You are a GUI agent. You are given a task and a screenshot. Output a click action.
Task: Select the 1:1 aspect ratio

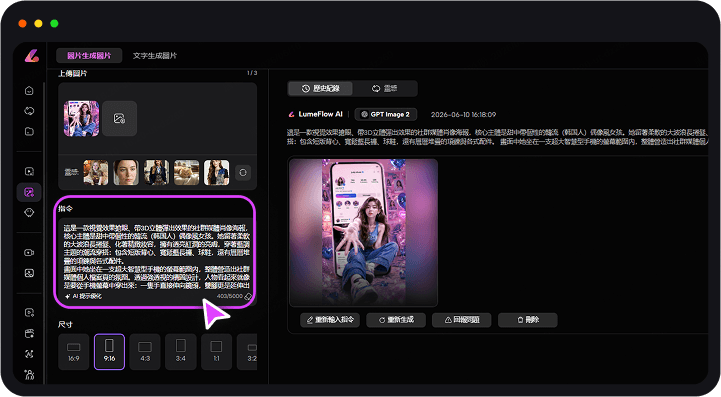[216, 352]
